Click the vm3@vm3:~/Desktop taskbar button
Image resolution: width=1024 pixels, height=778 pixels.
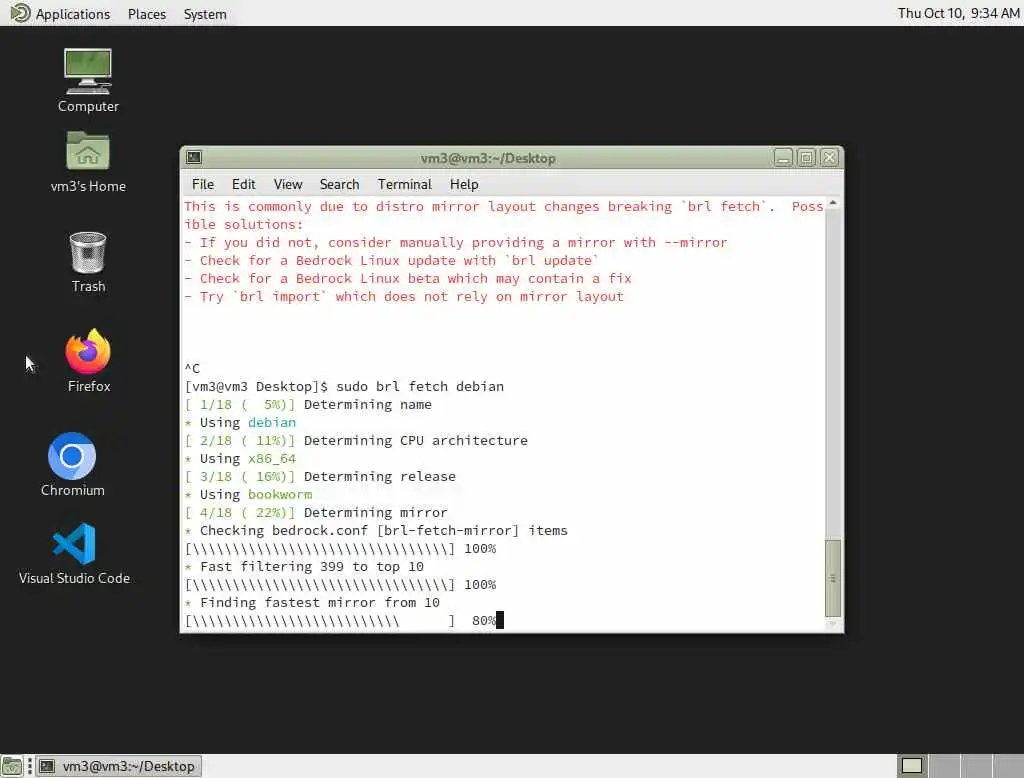click(118, 766)
